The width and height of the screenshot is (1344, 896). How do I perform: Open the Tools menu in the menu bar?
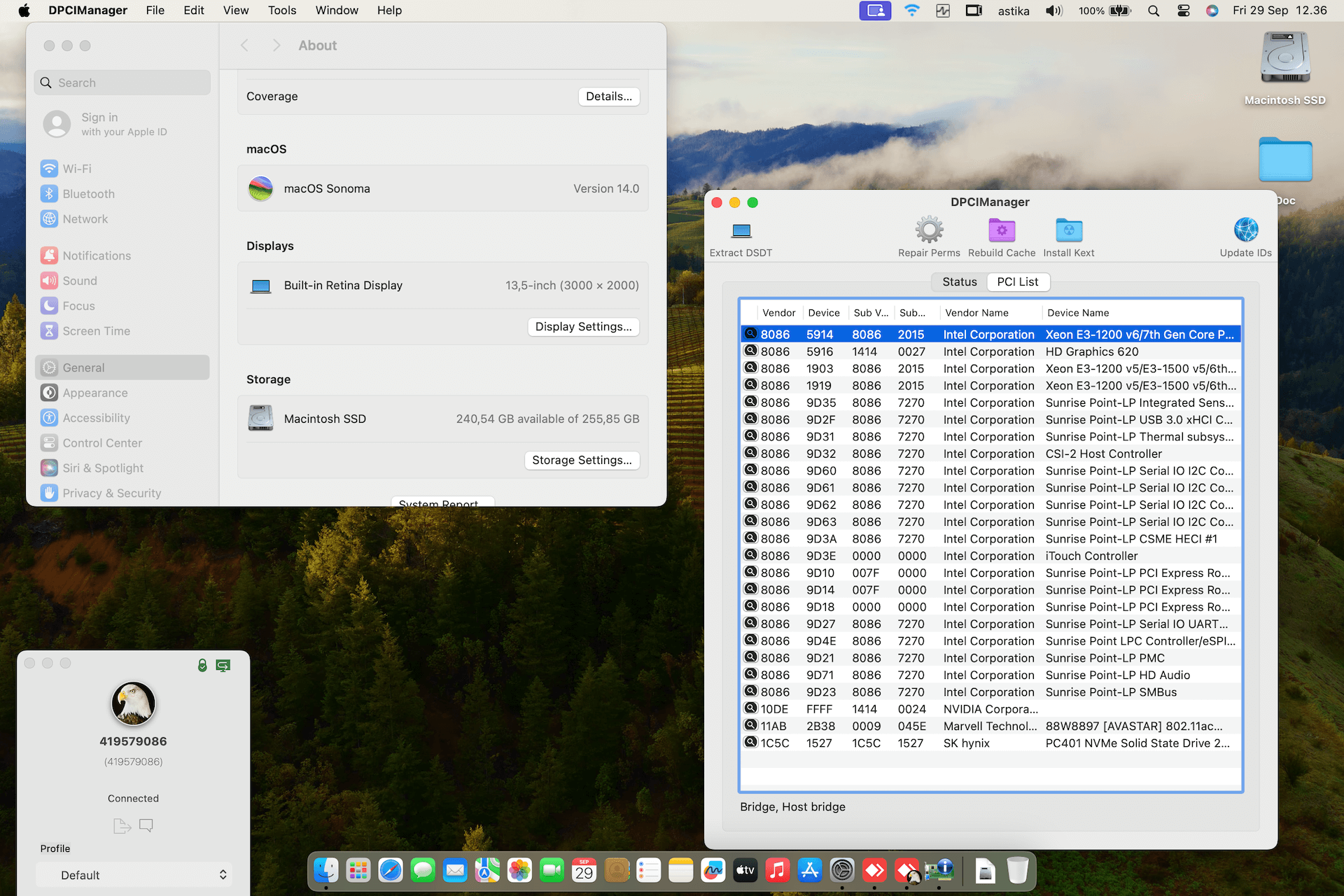tap(282, 10)
